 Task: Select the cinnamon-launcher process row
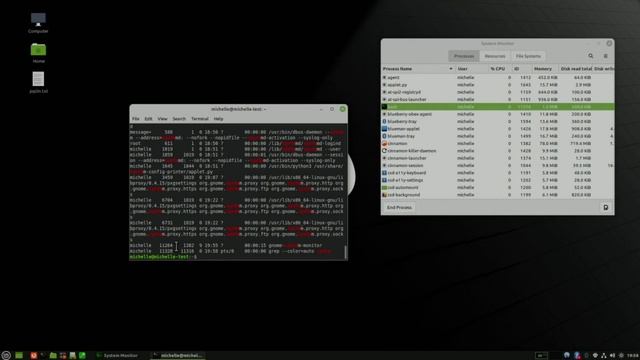[x=497, y=158]
